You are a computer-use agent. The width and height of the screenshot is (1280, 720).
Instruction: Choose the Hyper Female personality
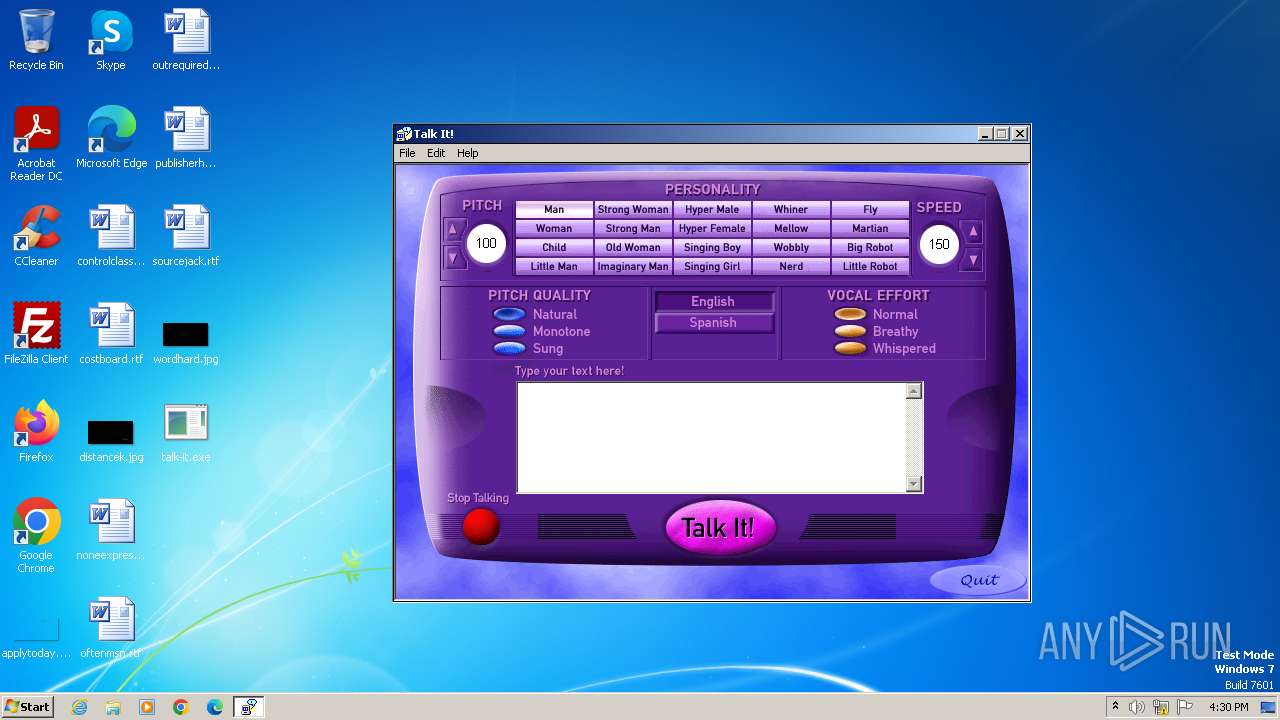point(712,228)
